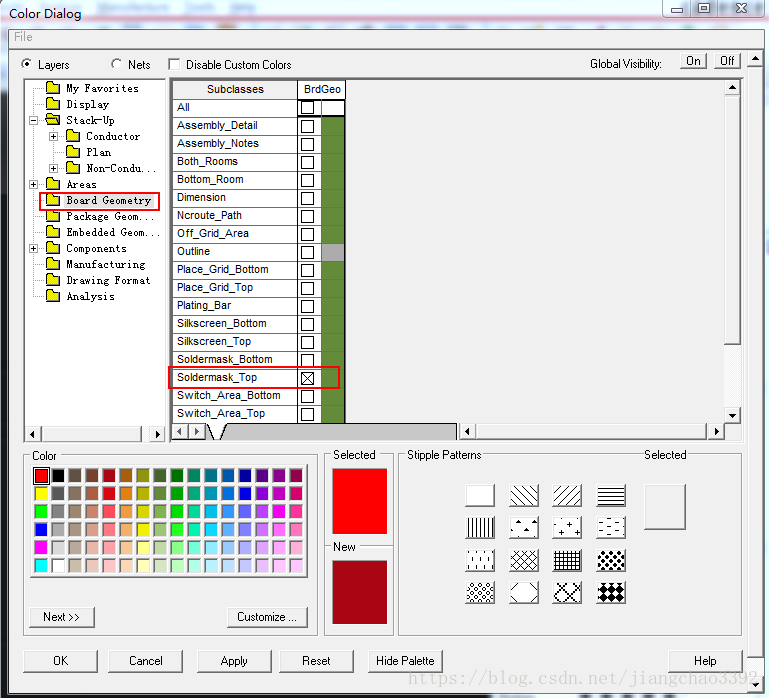Select the horizontal lines stipple pattern

pyautogui.click(x=611, y=495)
